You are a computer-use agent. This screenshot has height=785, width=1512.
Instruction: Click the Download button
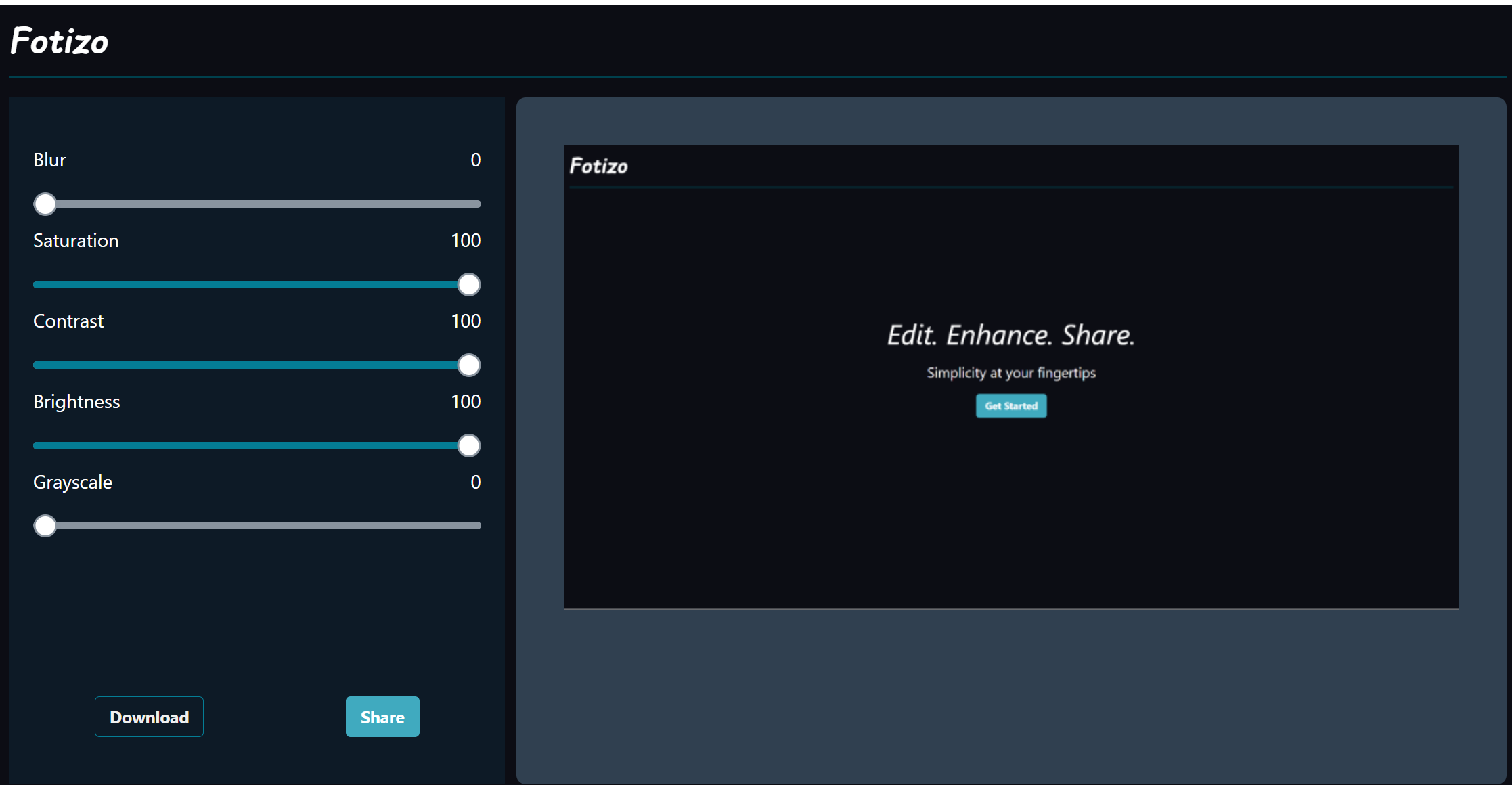point(149,717)
